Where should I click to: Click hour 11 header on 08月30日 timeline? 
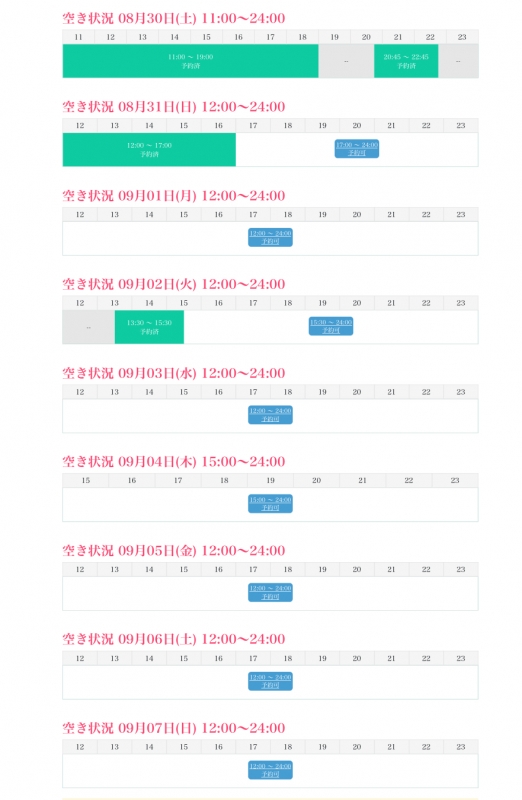pos(79,37)
